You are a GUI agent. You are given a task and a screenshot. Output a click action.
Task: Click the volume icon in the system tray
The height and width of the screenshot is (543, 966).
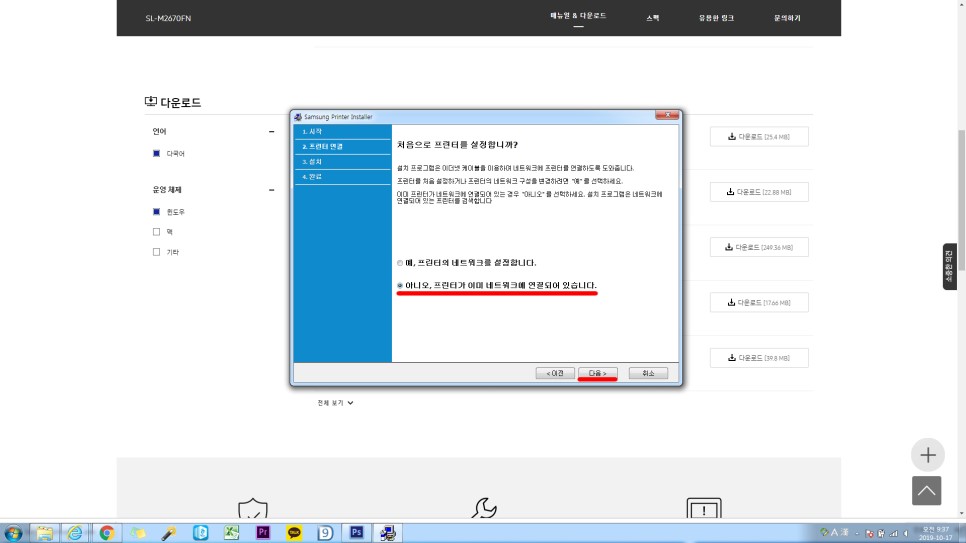click(906, 533)
